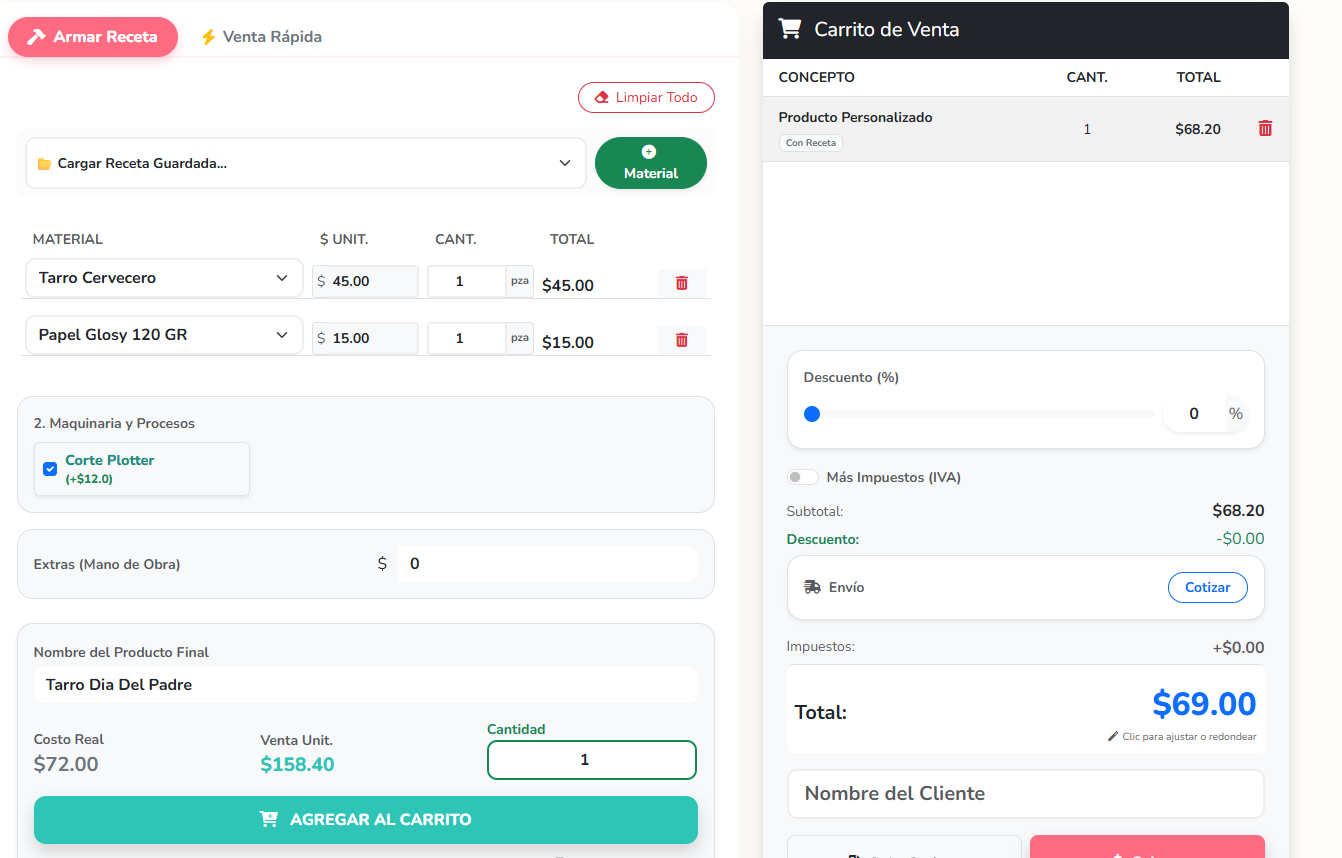
Task: Click the lightning icon on Venta Rápida
Action: pyautogui.click(x=208, y=37)
